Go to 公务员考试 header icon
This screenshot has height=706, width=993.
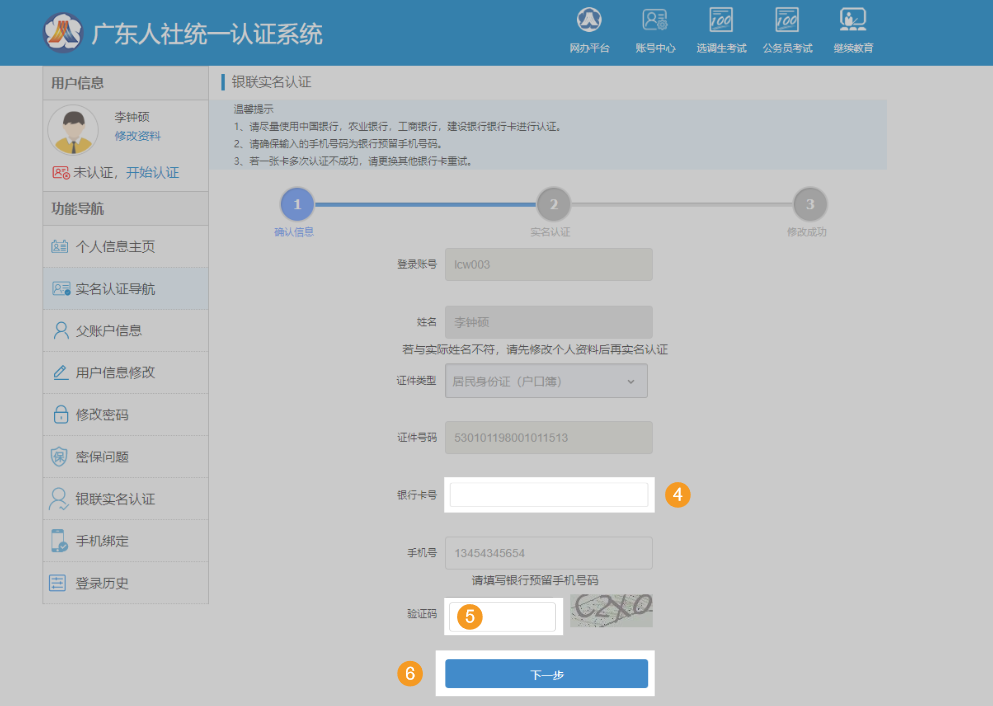point(787,20)
